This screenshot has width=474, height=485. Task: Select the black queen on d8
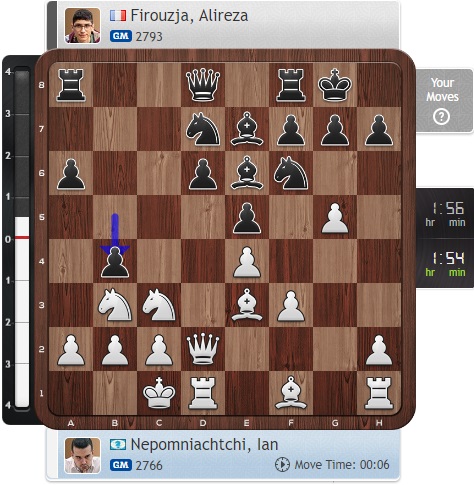click(203, 85)
